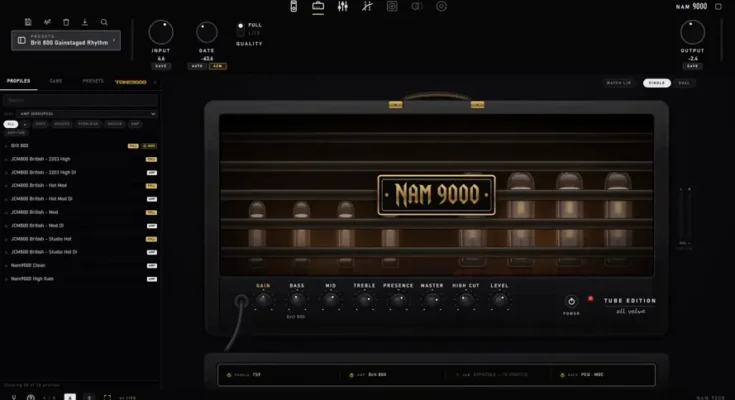The image size is (735, 400).
Task: Open the stereo overlapping-circles section icon
Action: [417, 6]
